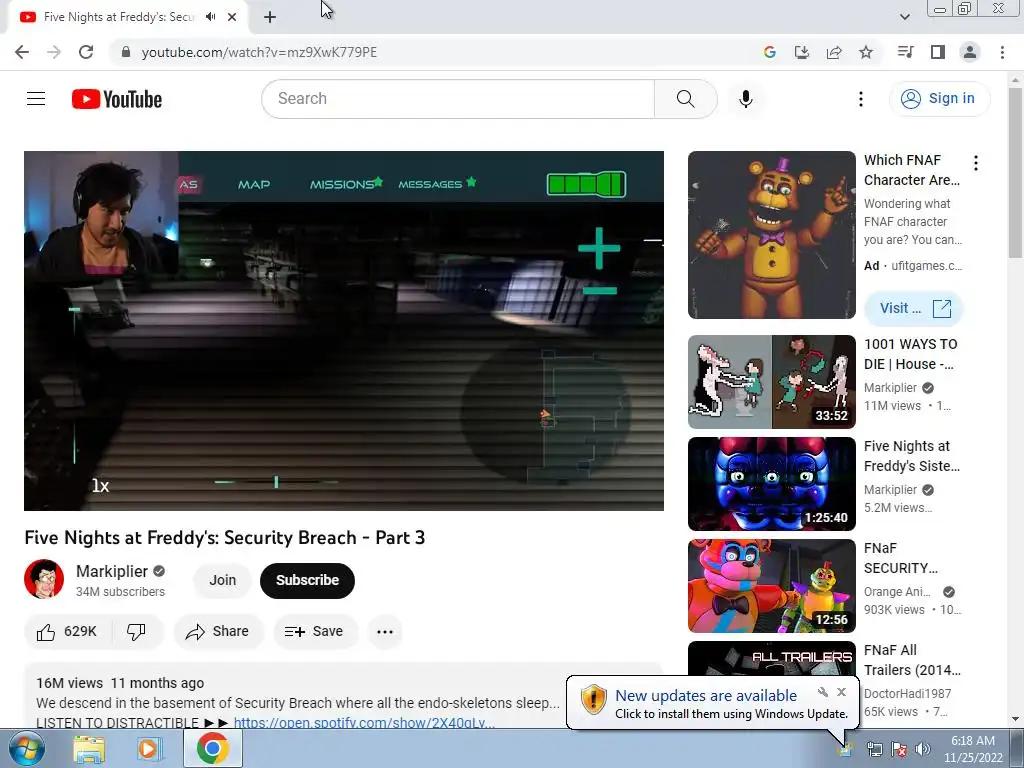This screenshot has height=768, width=1024.
Task: Launch Windows Media Player from taskbar
Action: tap(150, 748)
